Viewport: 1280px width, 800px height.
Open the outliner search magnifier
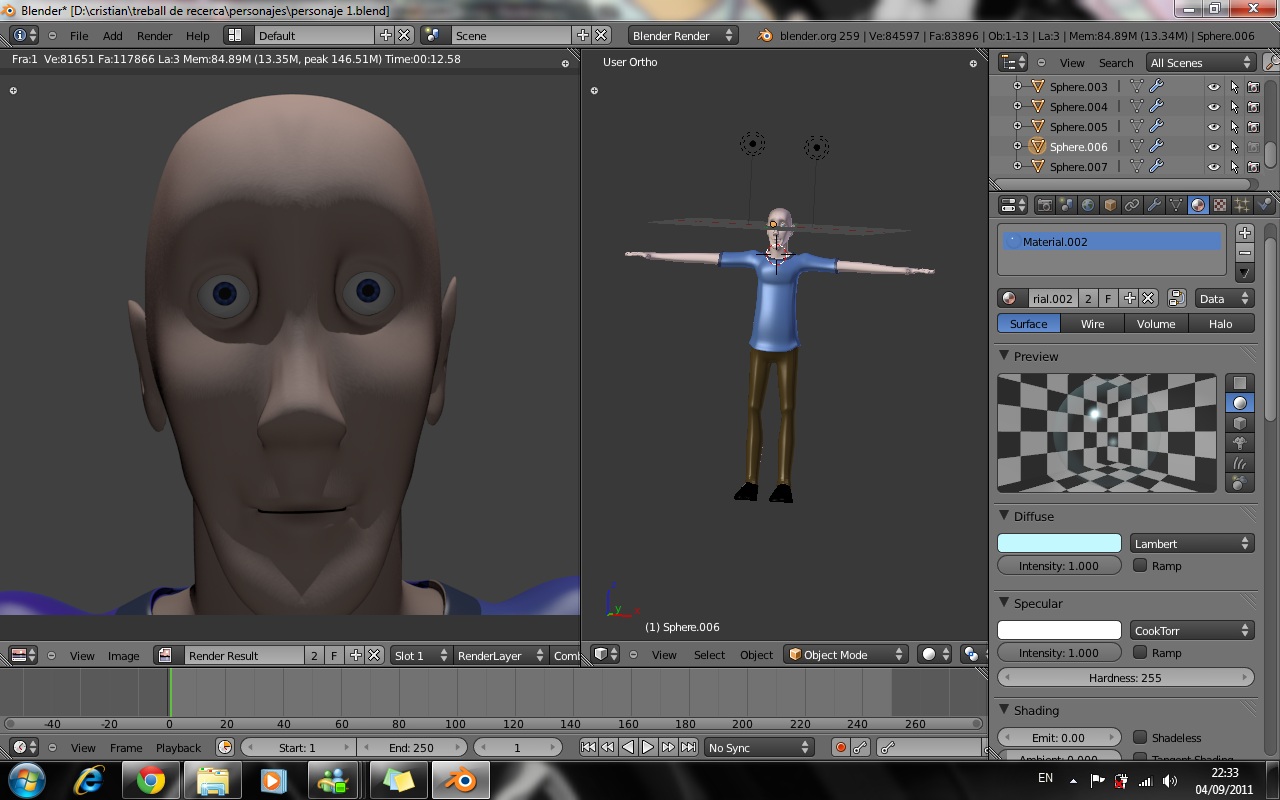point(1271,62)
